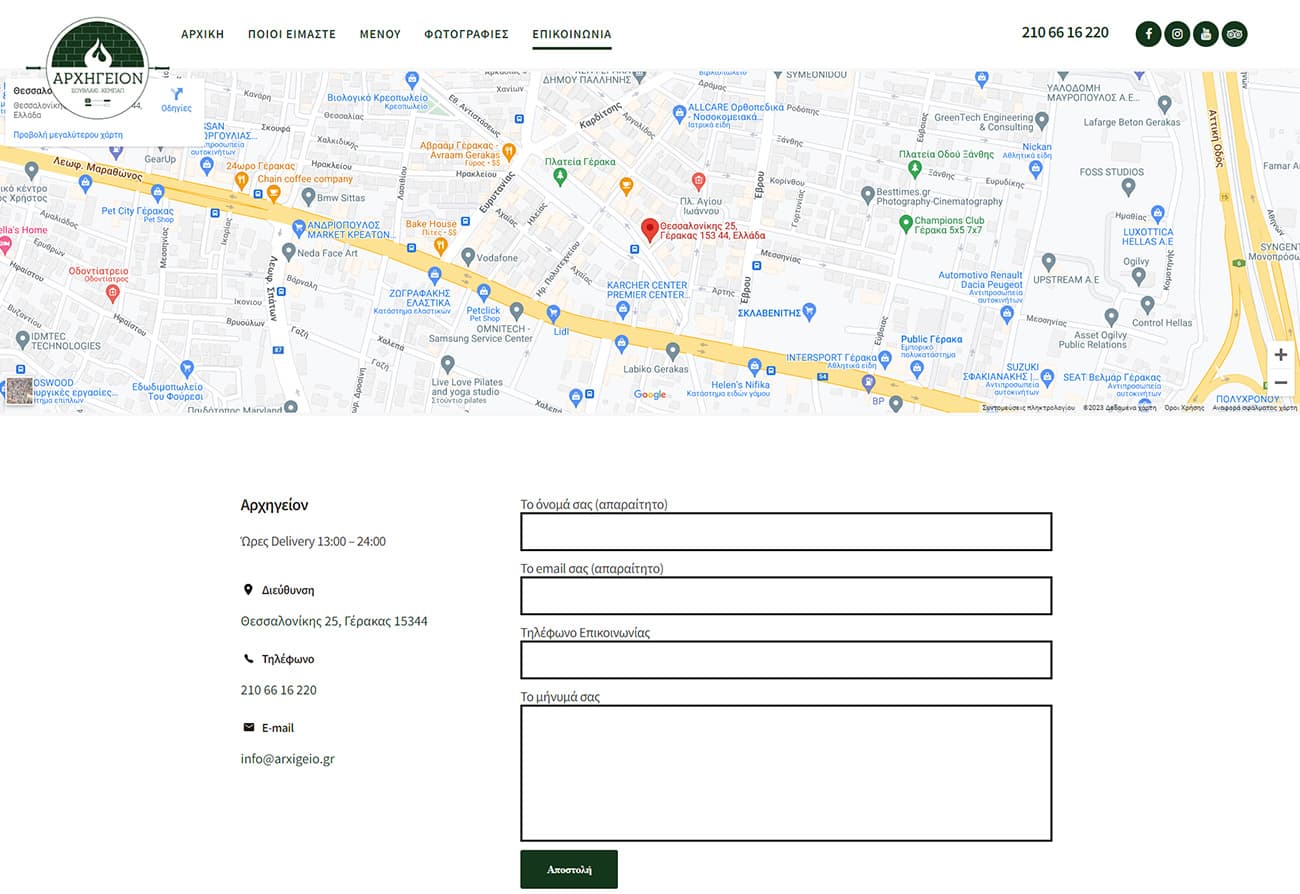1300x894 pixels.
Task: Click the red location pin on map
Action: click(649, 230)
